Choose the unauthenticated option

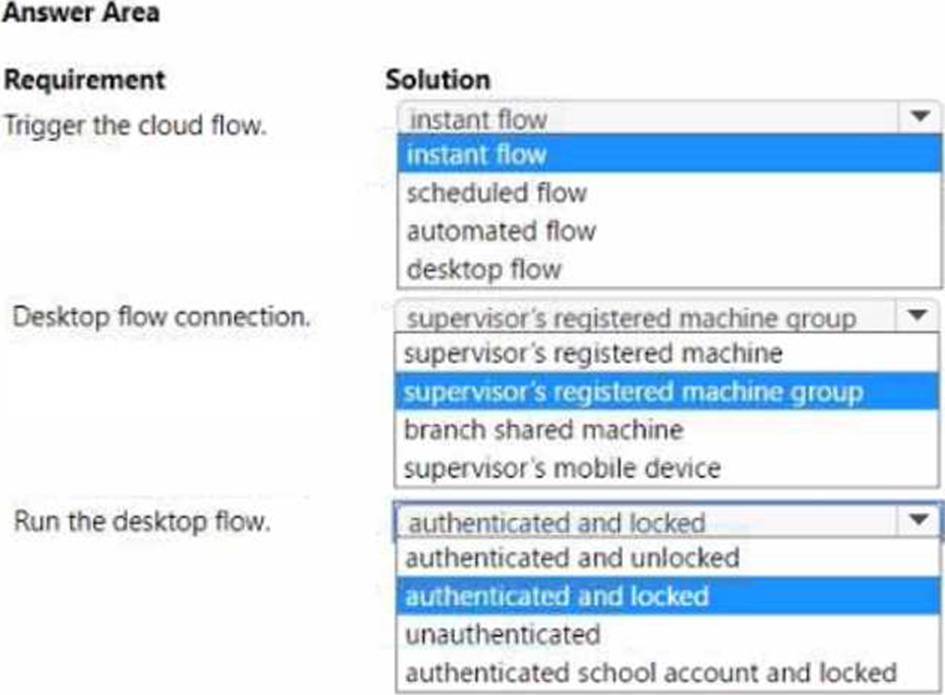point(668,634)
